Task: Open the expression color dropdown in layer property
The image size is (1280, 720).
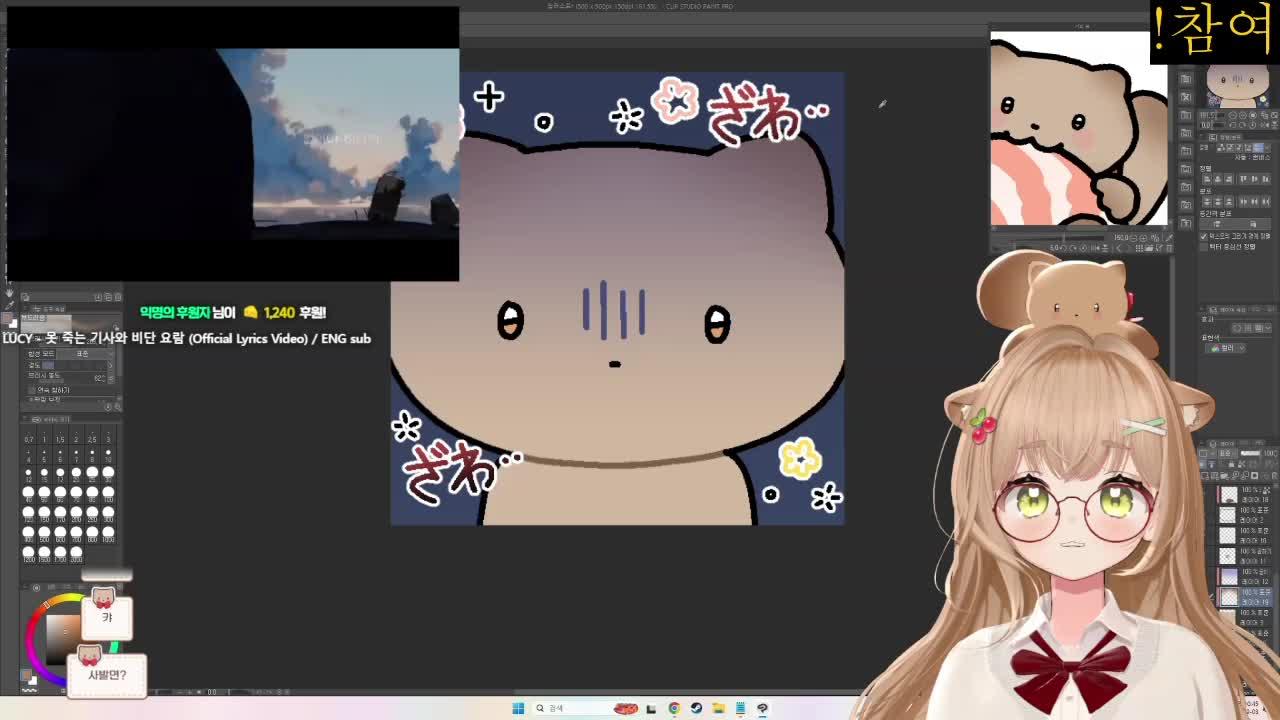Action: pos(1225,348)
